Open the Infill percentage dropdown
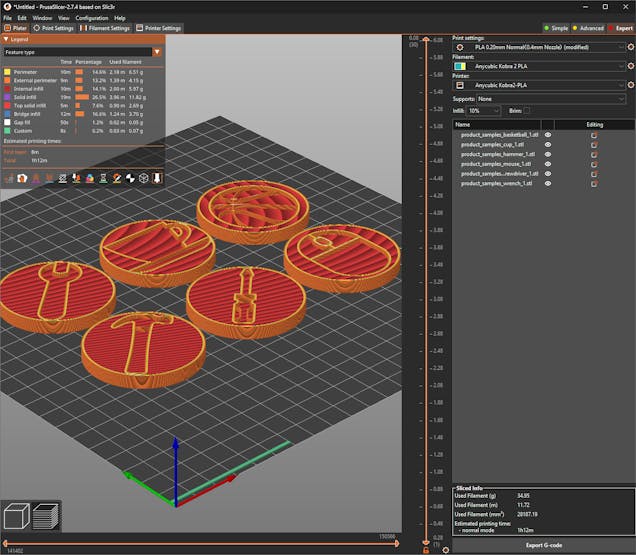Viewport: 636px width, 555px height. (x=484, y=110)
